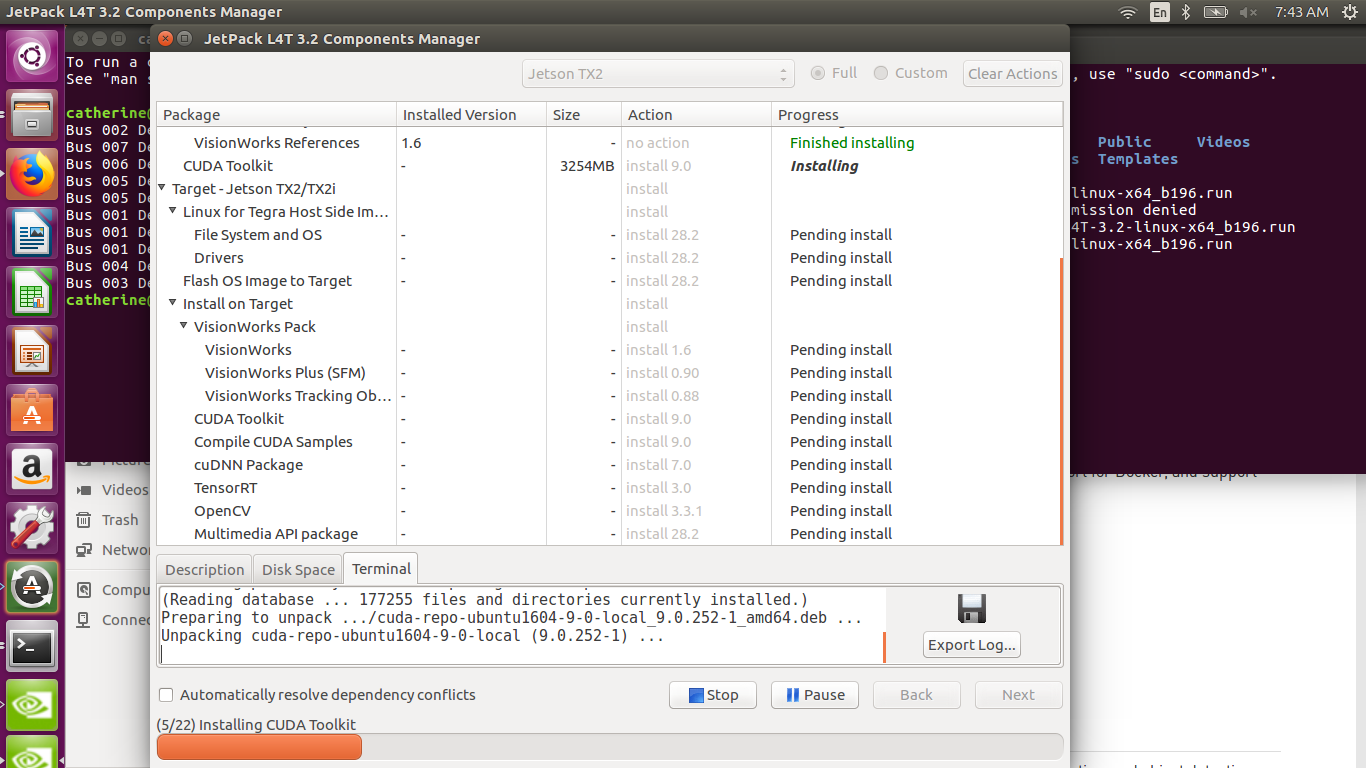Open the battery status indicator
The height and width of the screenshot is (768, 1366).
[1216, 12]
